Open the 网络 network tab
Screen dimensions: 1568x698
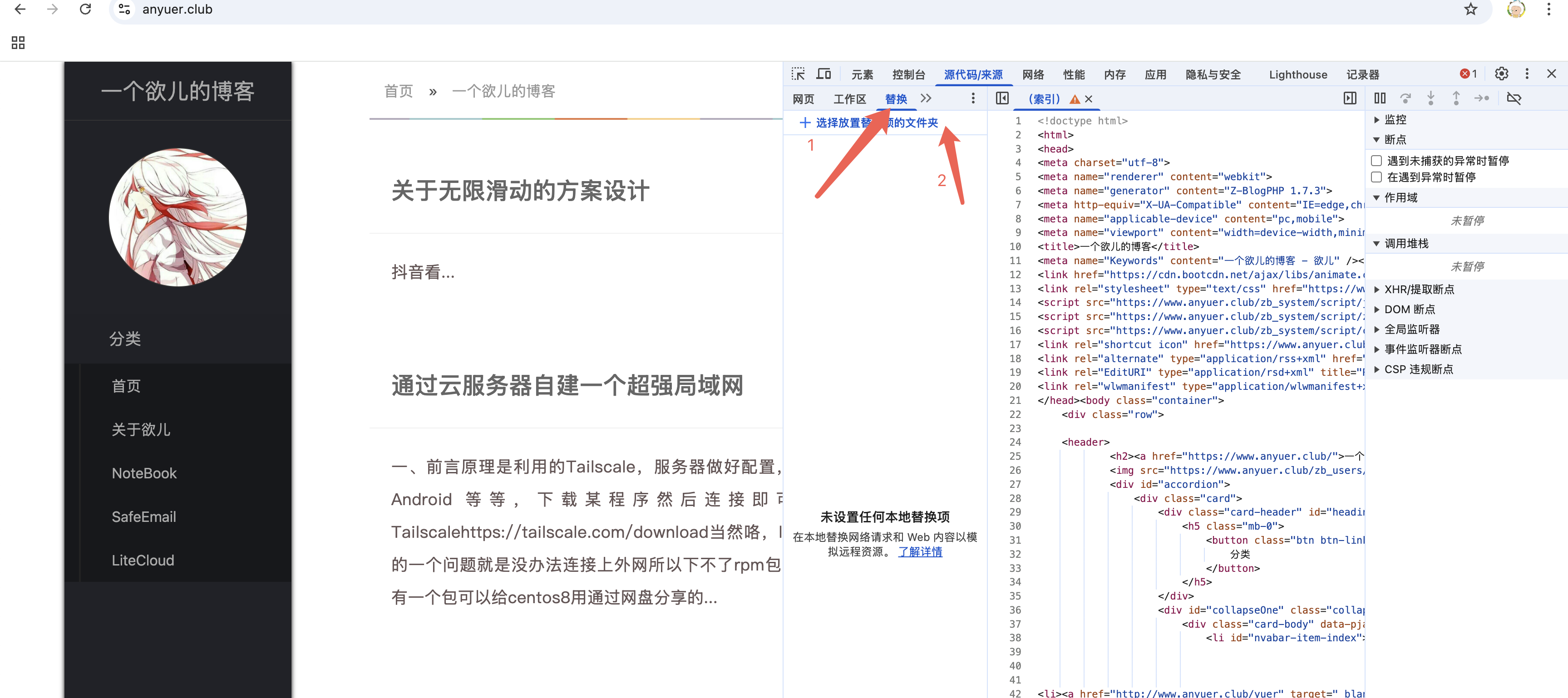[1033, 75]
